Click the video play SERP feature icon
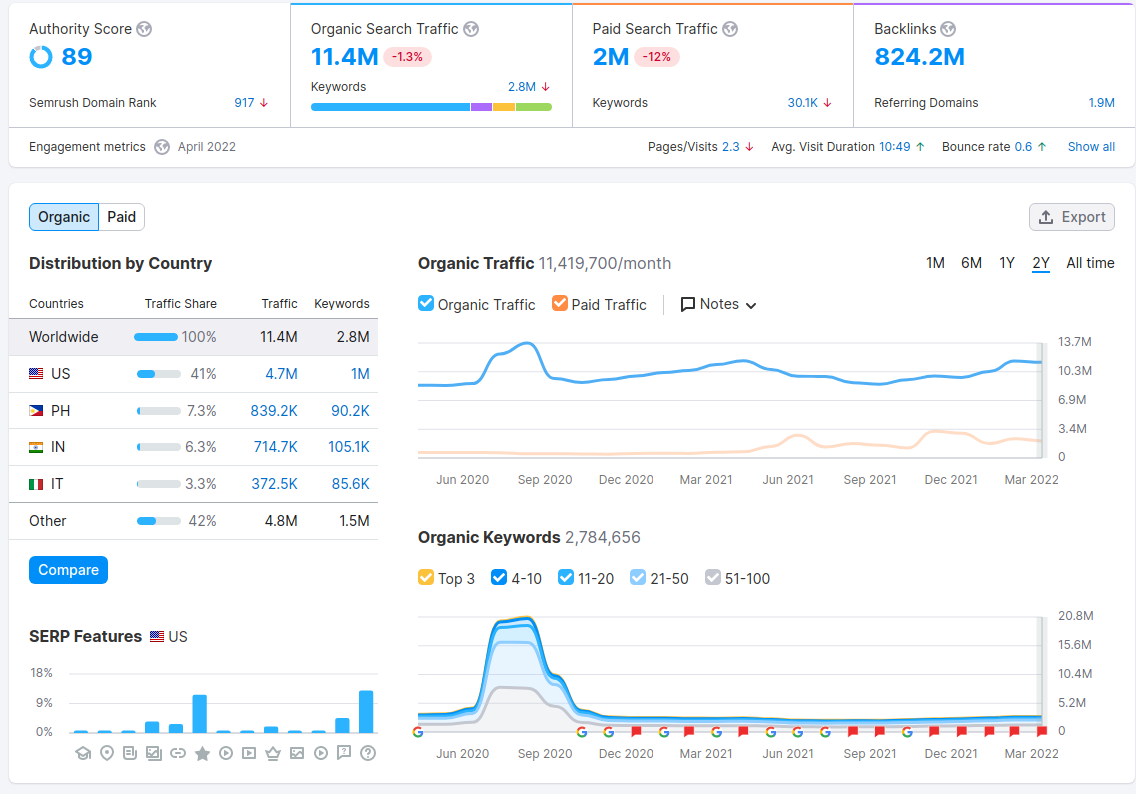The image size is (1136, 794). coord(225,753)
